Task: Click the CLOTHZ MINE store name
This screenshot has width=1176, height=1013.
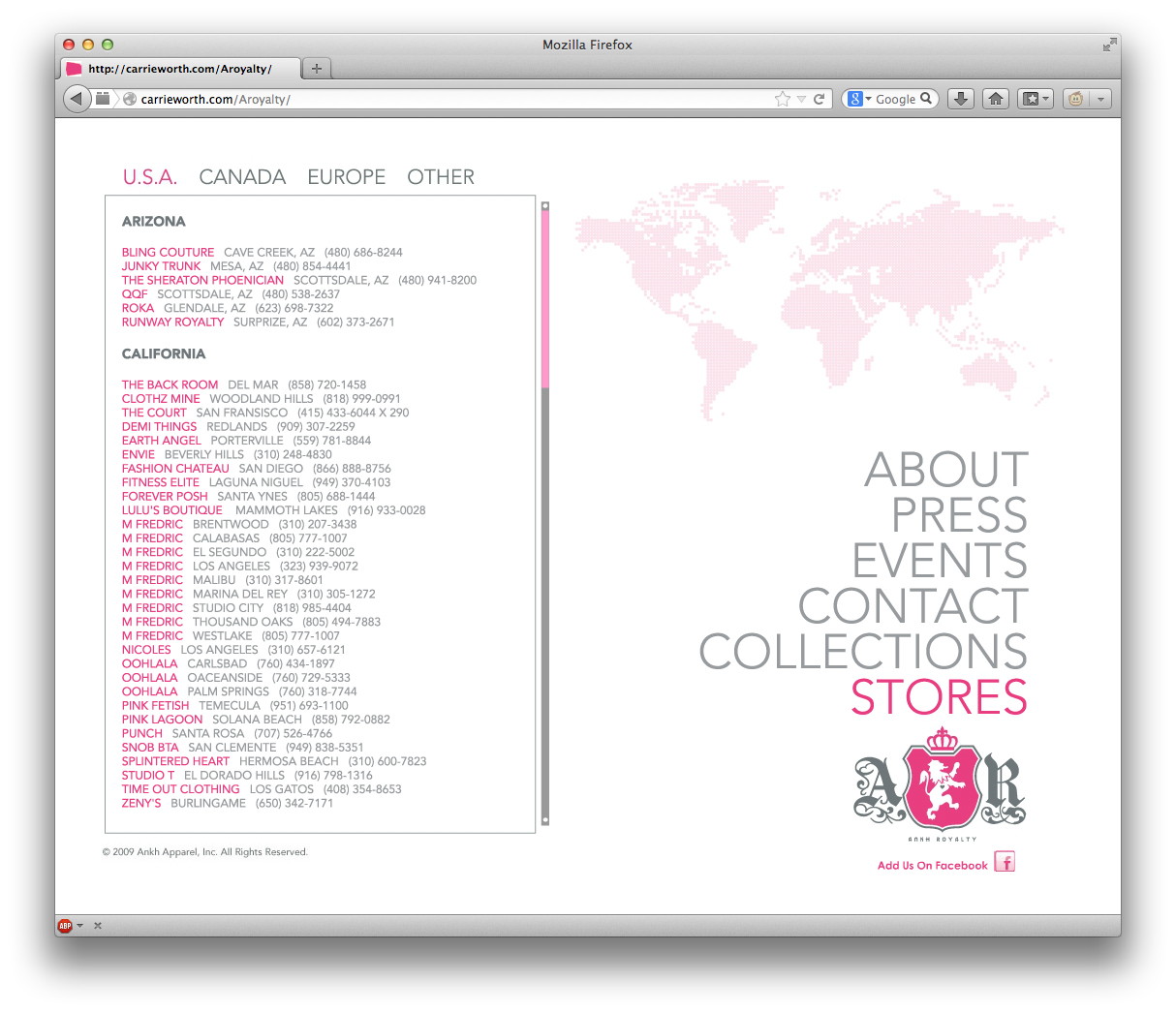Action: pos(161,399)
